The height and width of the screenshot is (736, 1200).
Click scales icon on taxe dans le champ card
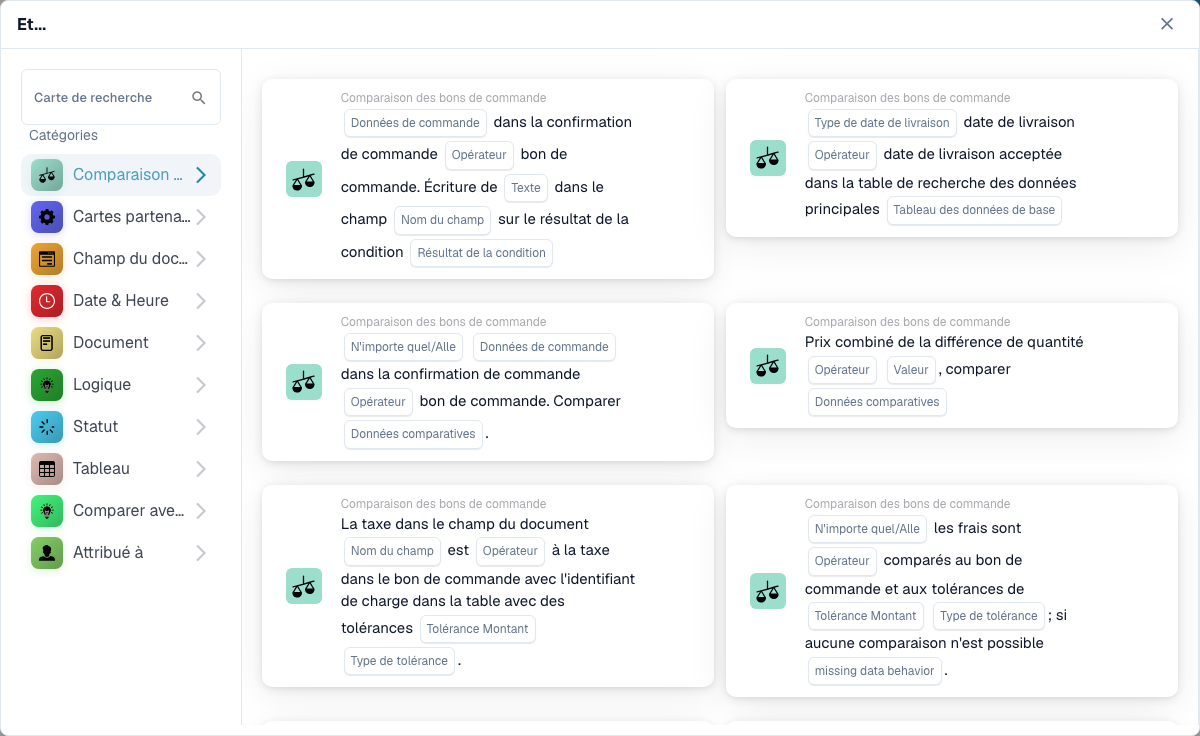tap(304, 586)
